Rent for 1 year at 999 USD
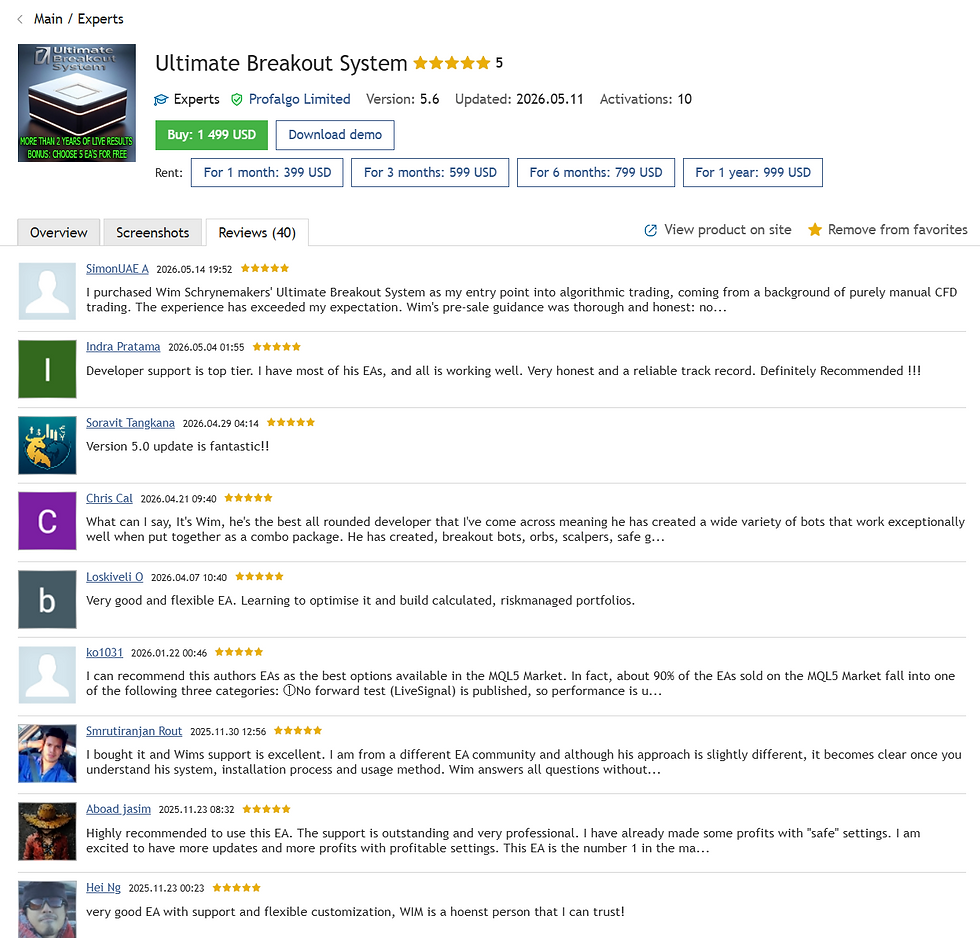This screenshot has width=980, height=938. [752, 172]
